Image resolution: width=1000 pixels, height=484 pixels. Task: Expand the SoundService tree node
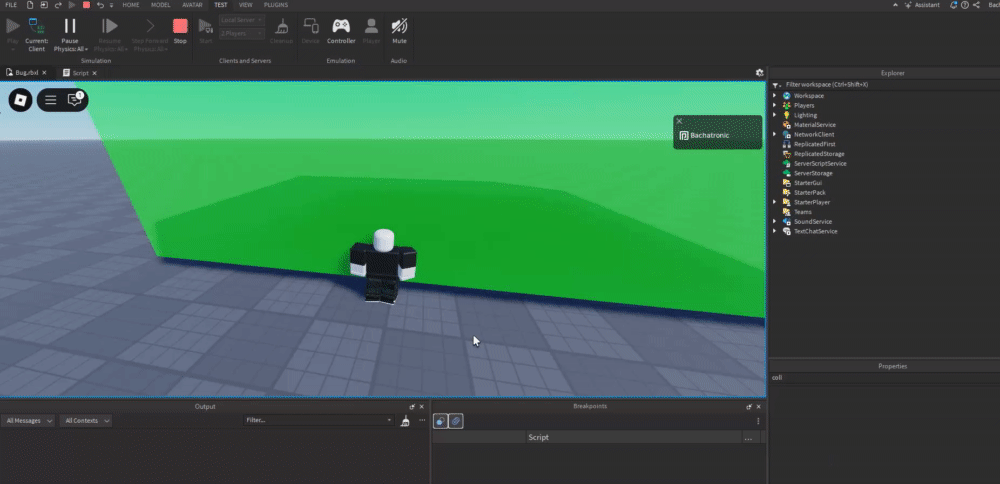(775, 221)
